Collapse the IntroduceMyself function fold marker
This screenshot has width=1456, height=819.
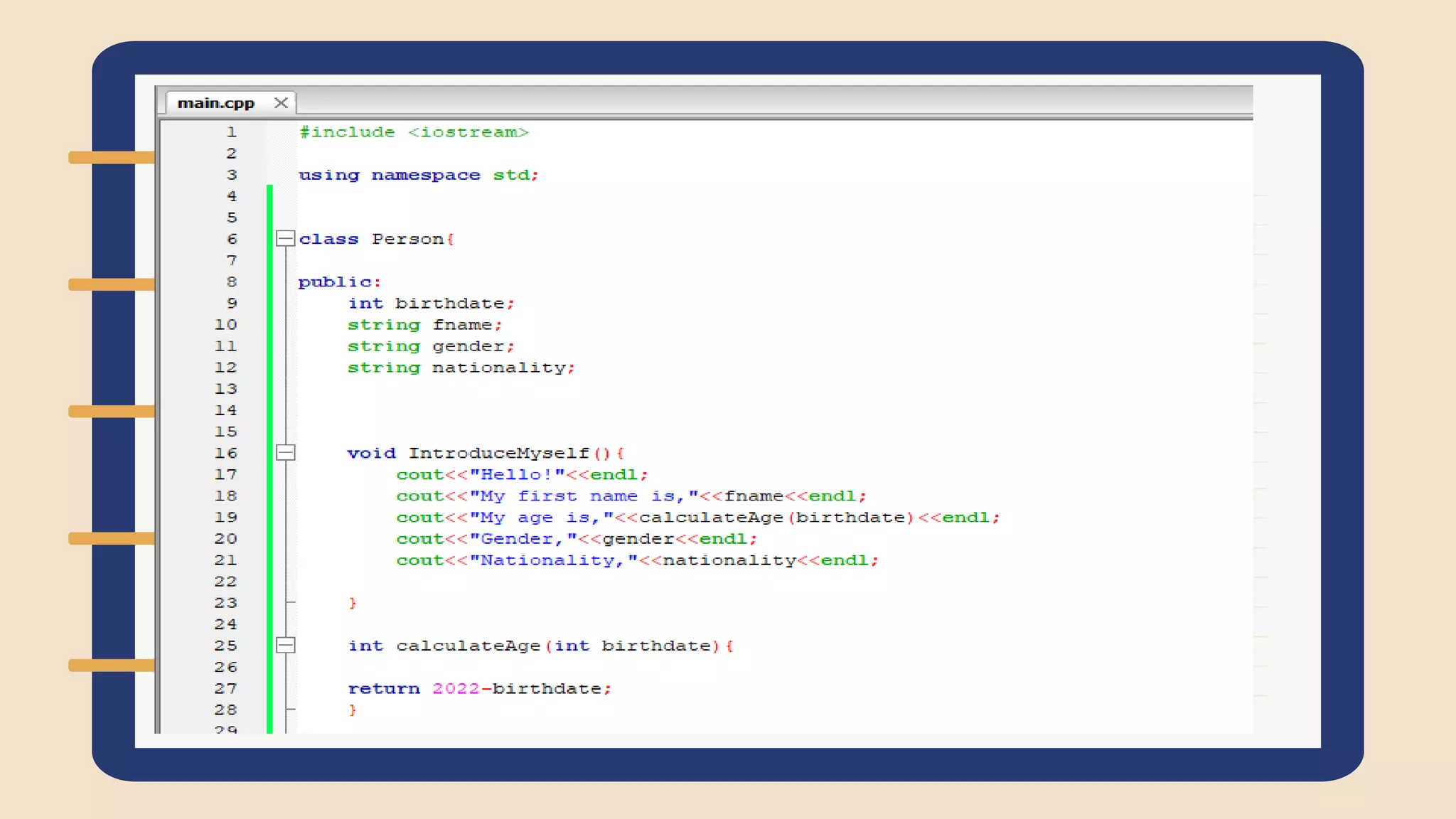click(285, 453)
